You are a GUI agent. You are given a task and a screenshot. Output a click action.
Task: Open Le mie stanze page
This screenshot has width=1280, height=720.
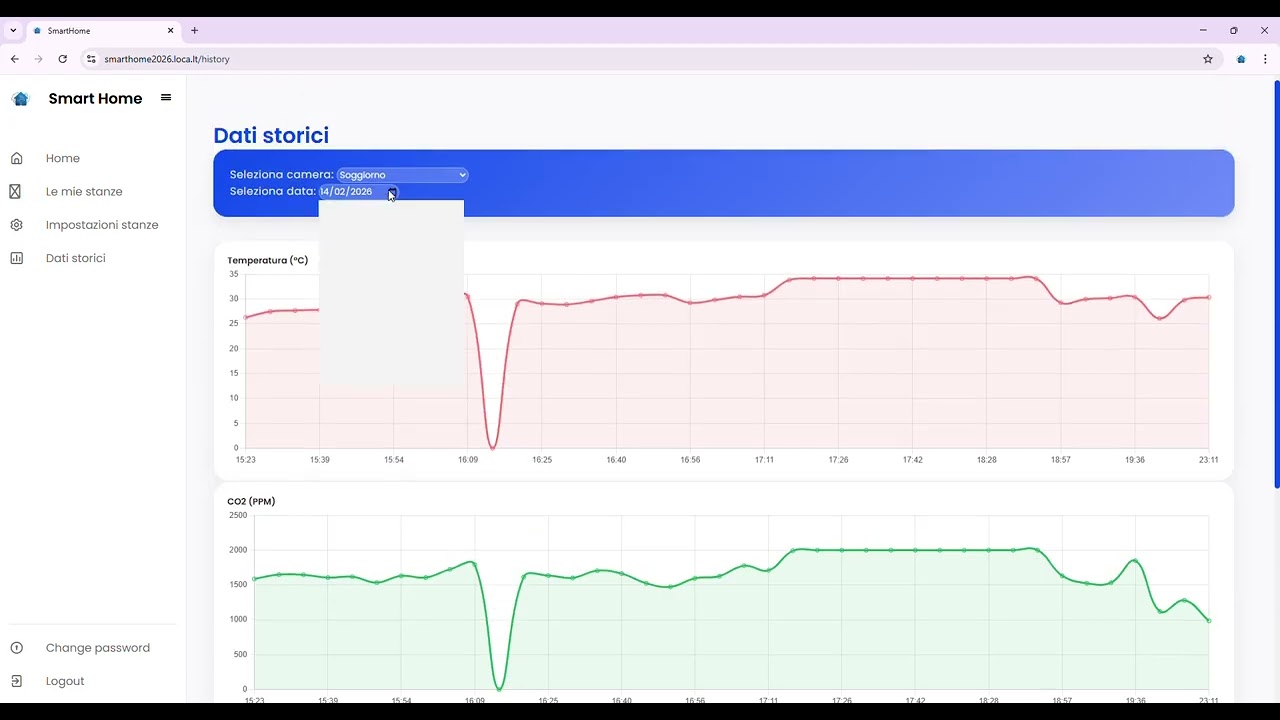coord(84,191)
